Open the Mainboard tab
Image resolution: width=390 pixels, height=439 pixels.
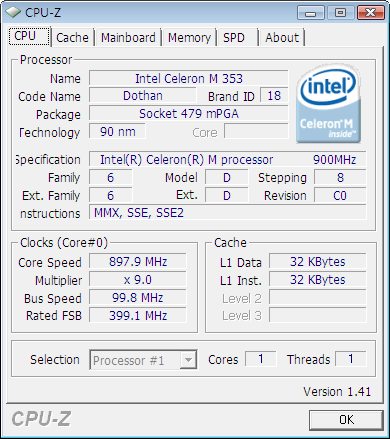pyautogui.click(x=128, y=37)
